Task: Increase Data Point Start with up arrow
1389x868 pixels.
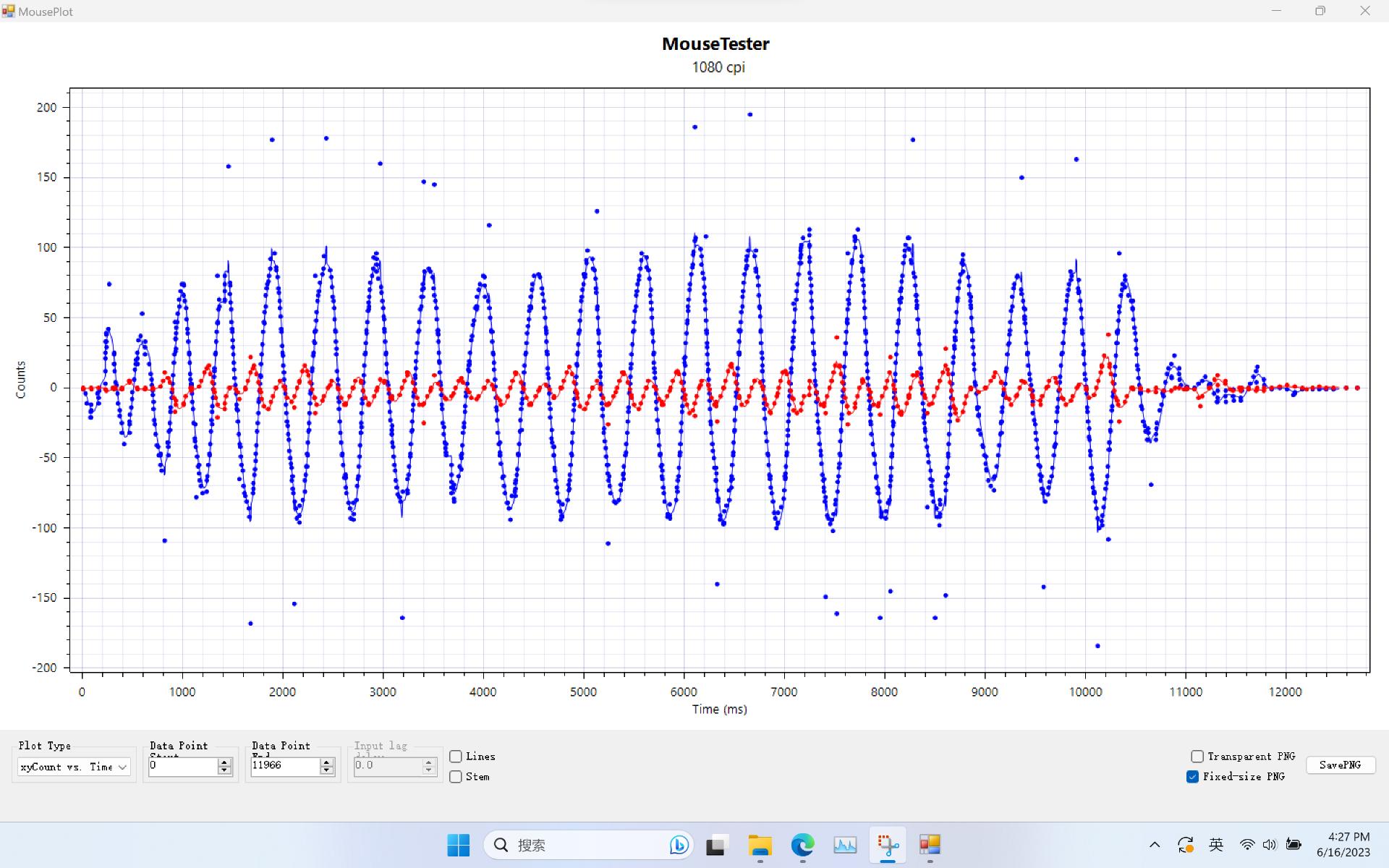Action: tap(224, 762)
